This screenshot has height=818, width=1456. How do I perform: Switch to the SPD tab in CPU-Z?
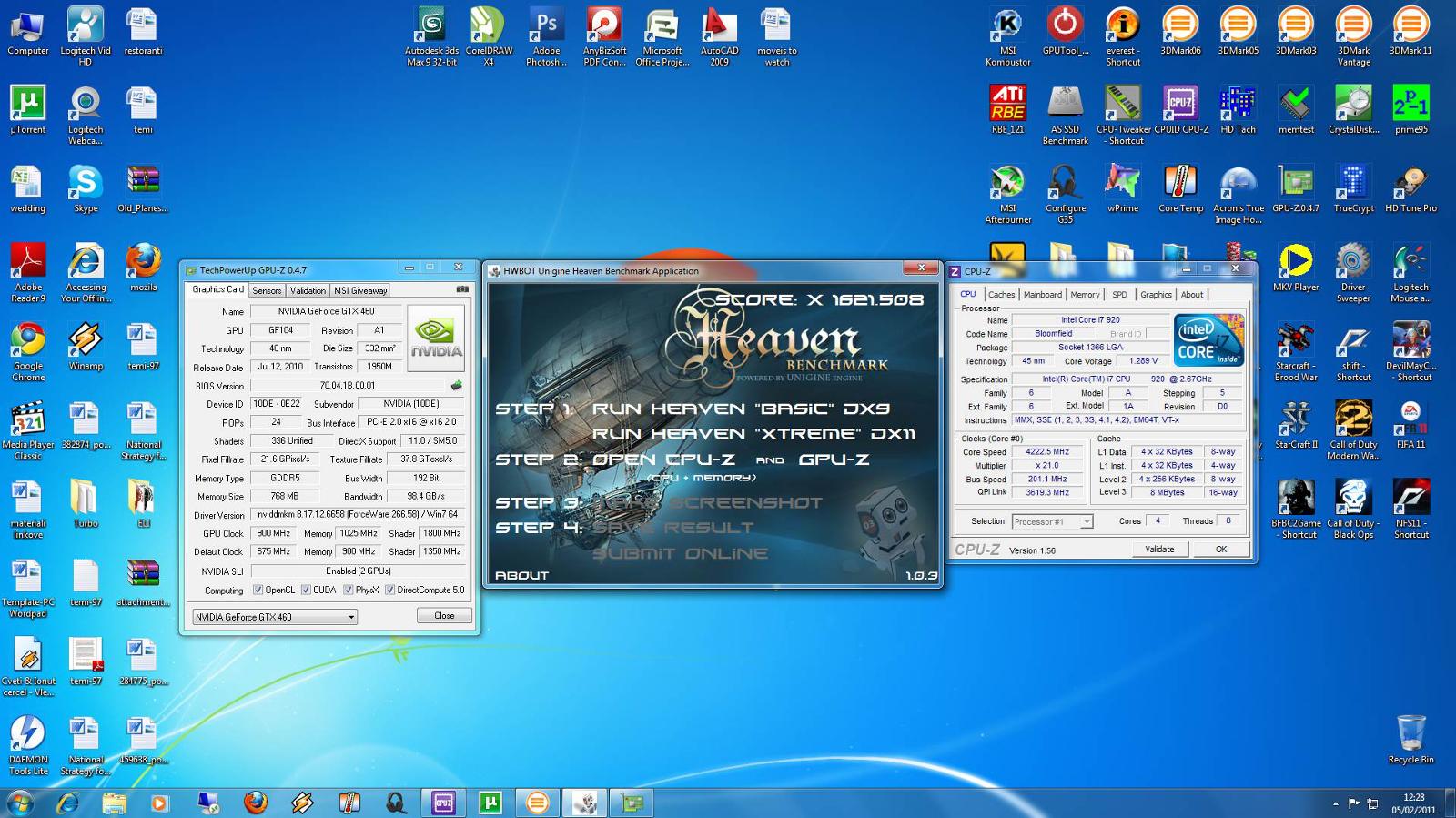pyautogui.click(x=1119, y=295)
